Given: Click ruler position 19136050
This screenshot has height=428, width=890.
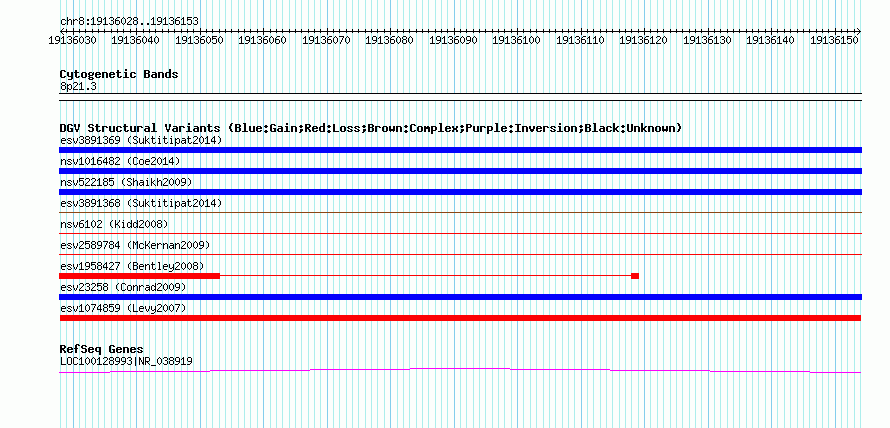Looking at the screenshot, I should point(199,40).
